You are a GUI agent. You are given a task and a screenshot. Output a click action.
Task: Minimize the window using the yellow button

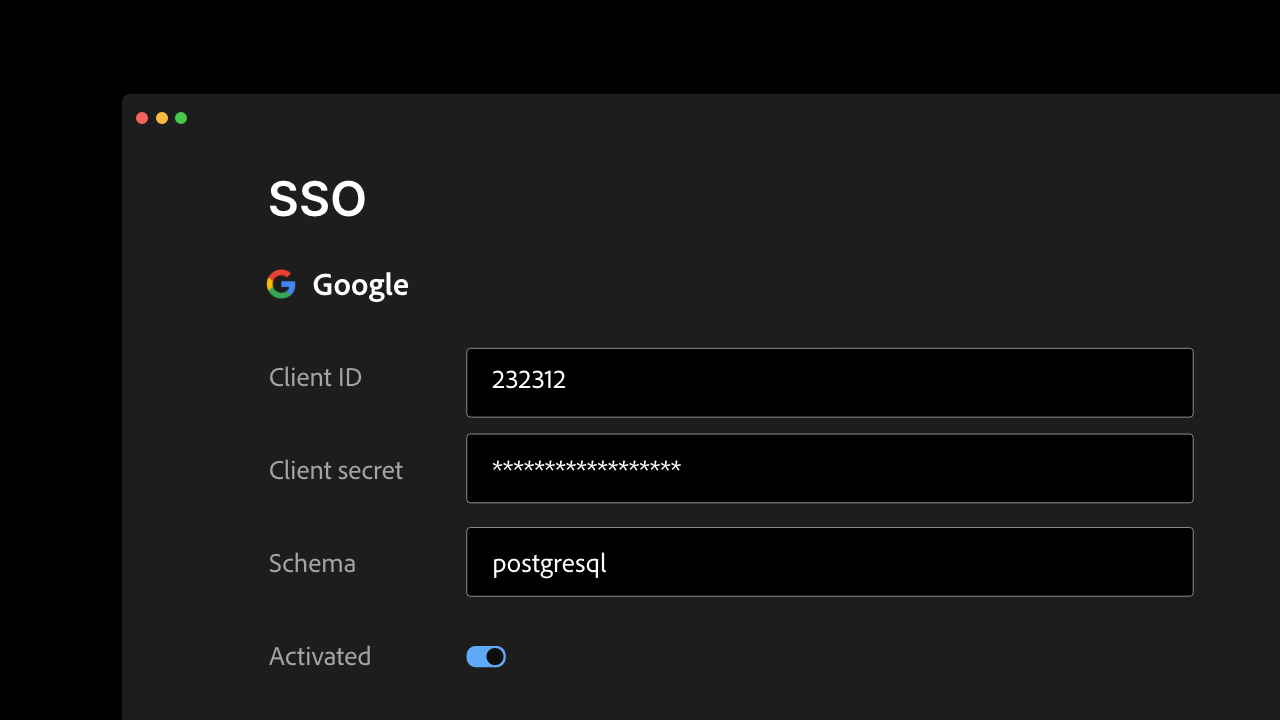tap(162, 118)
